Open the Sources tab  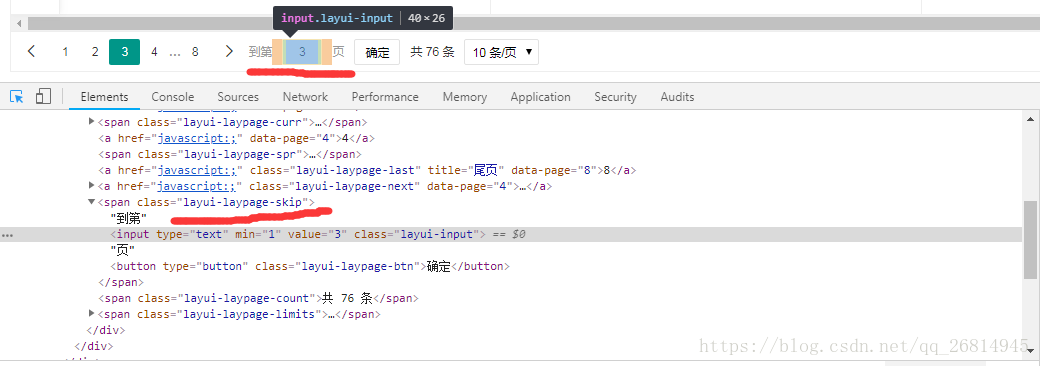pyautogui.click(x=238, y=97)
